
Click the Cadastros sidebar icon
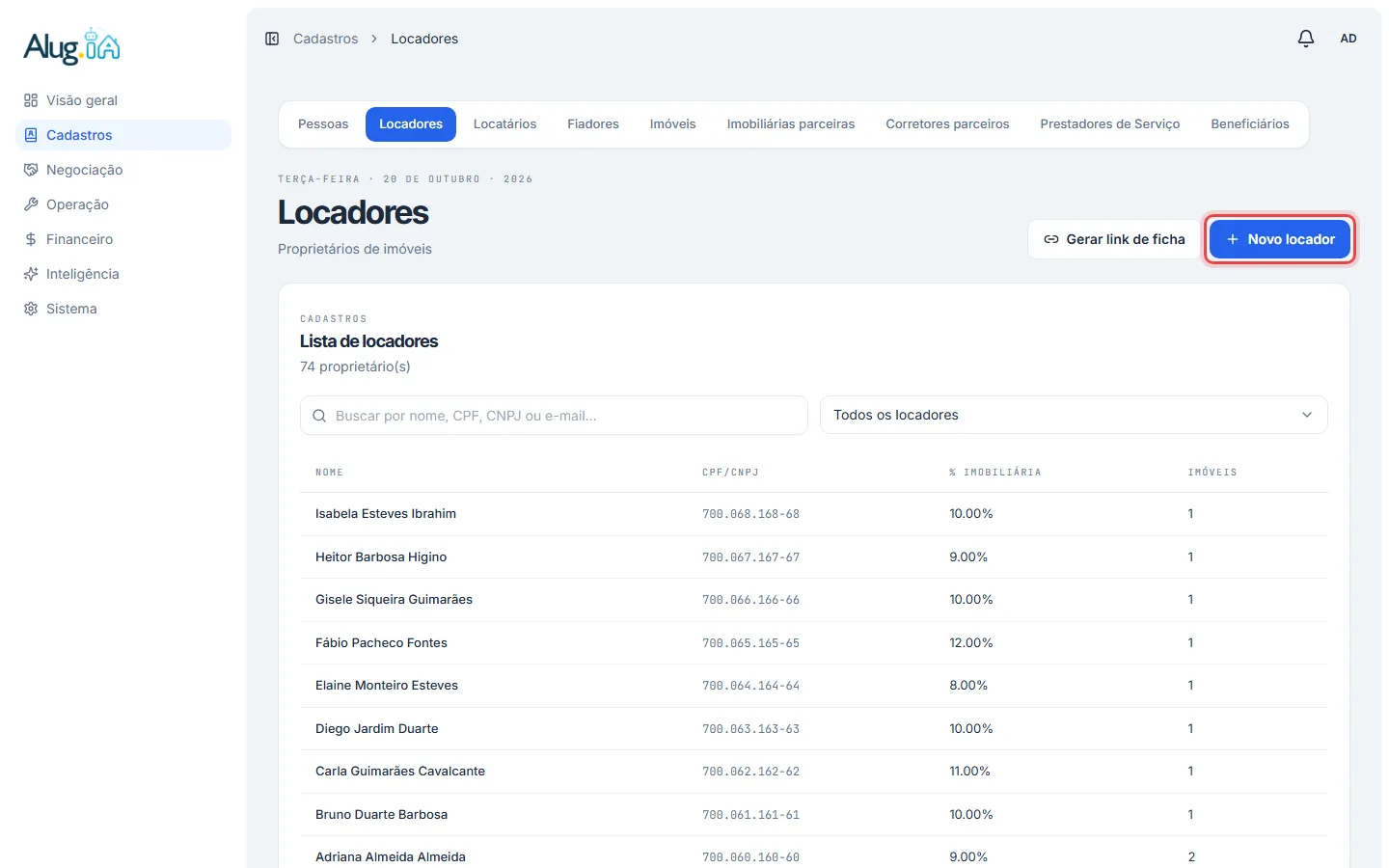(x=31, y=135)
